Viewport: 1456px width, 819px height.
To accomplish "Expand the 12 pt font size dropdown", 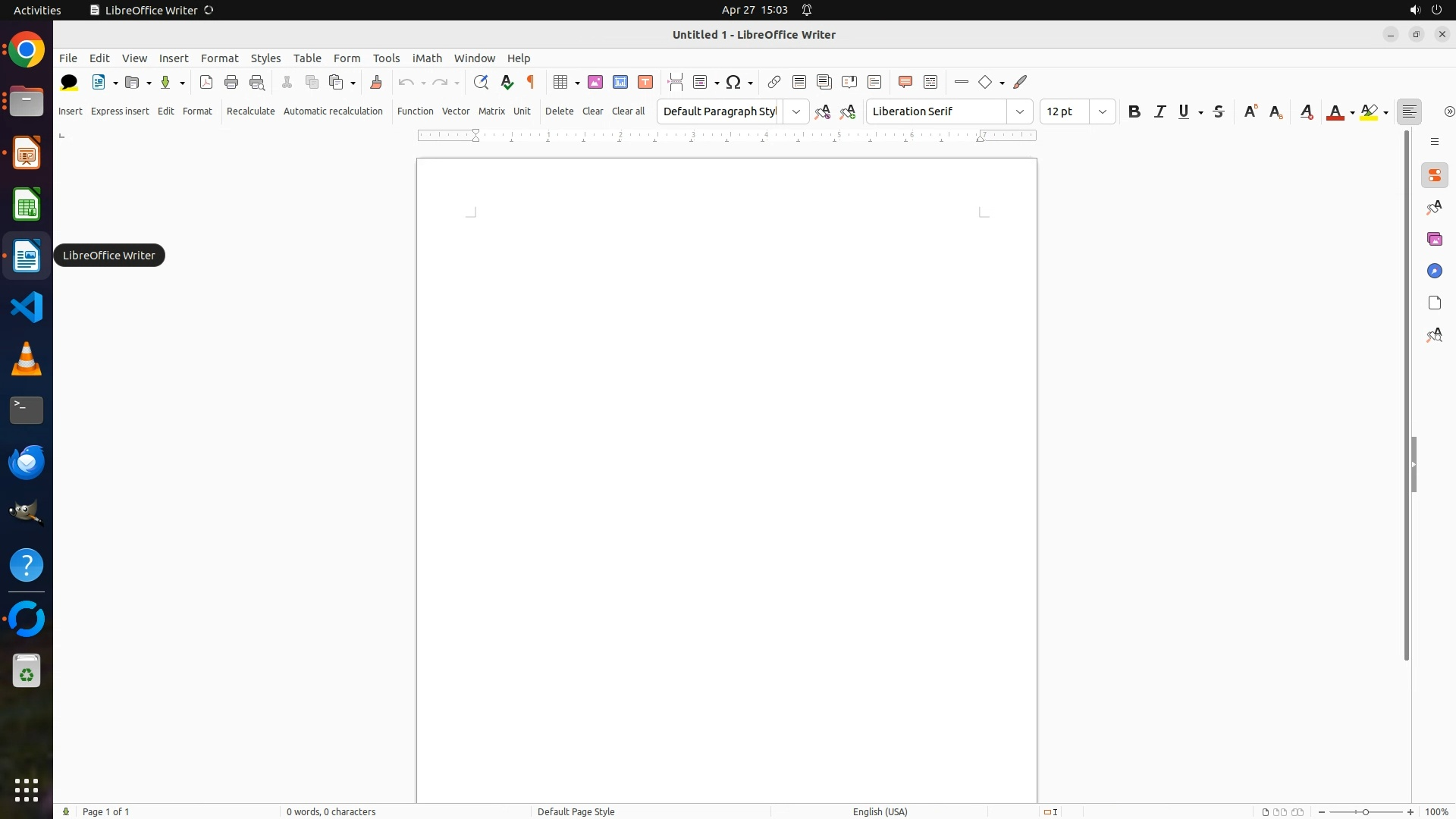I will coord(1102,111).
